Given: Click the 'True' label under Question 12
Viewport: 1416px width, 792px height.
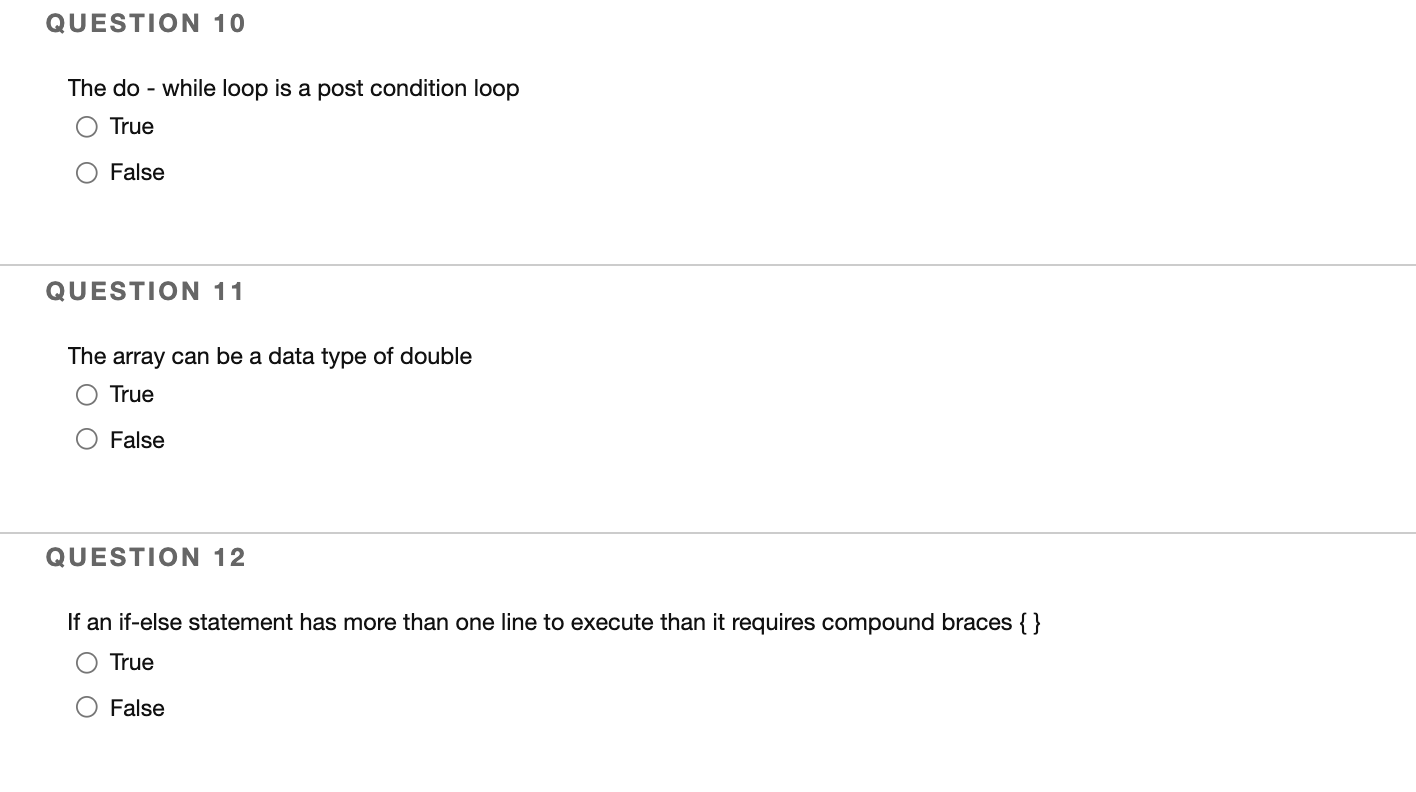Looking at the screenshot, I should pyautogui.click(x=131, y=662).
